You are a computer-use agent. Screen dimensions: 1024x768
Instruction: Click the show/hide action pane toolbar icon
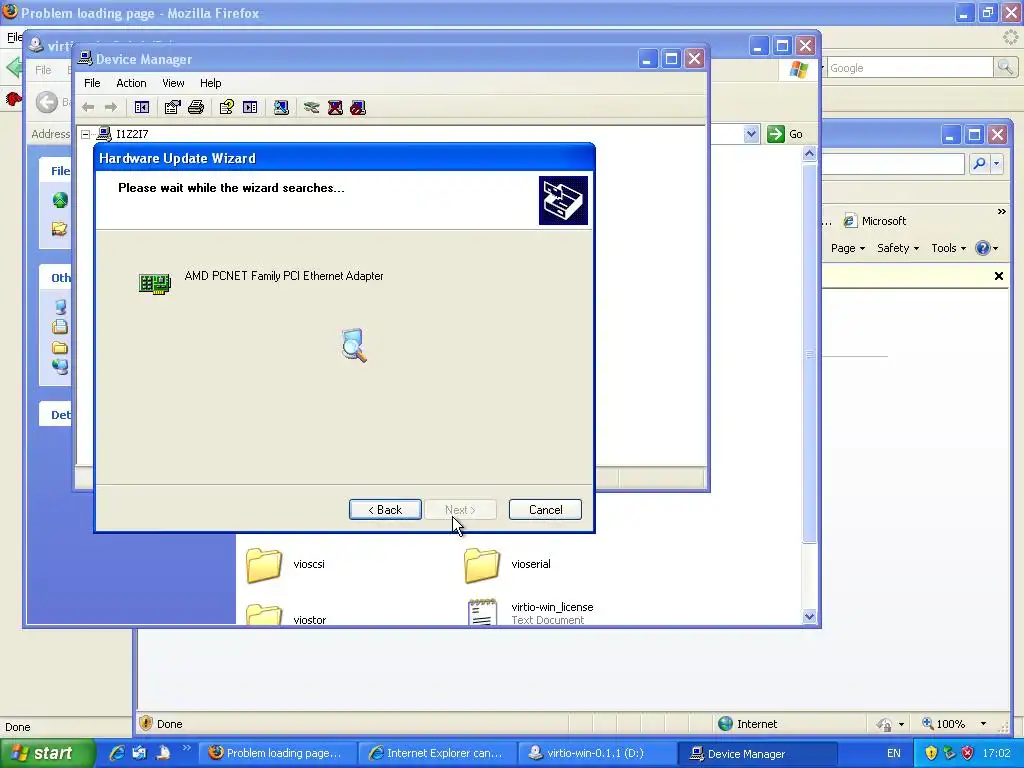click(x=250, y=107)
